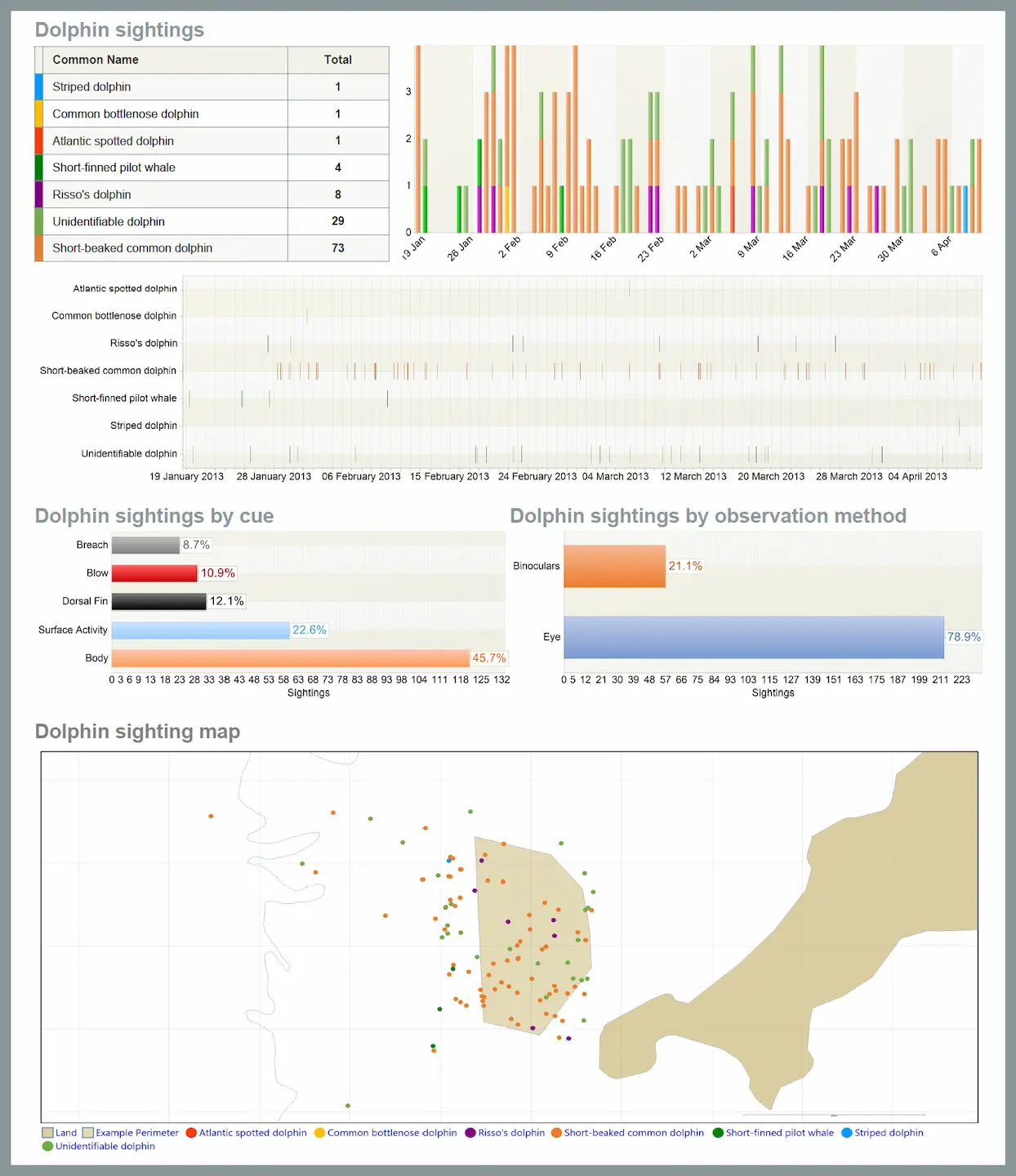Click the "Dolphin sightings by cue" heading
Screen dimensions: 1016x1176
pos(154,516)
